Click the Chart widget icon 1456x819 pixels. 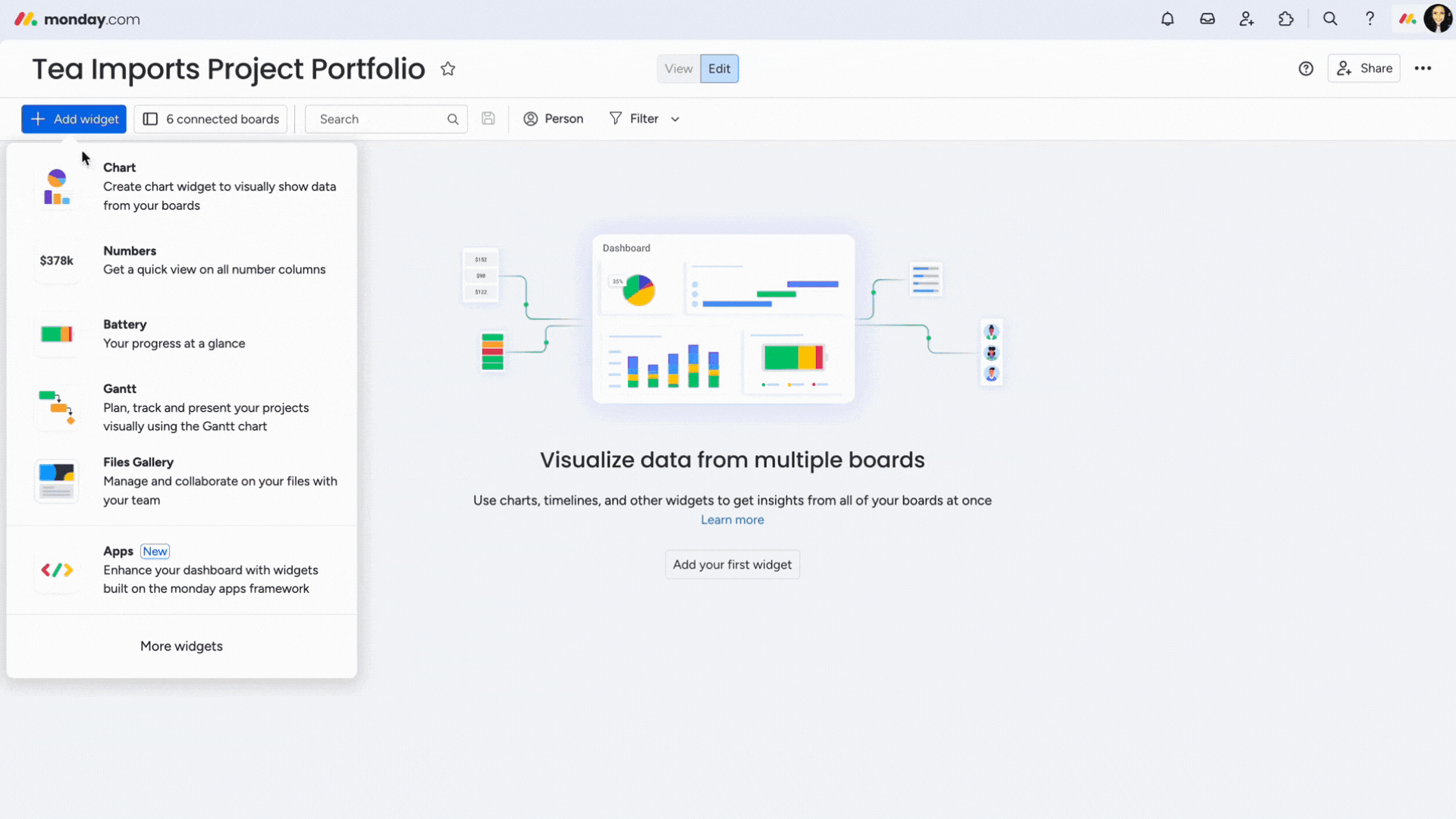pyautogui.click(x=57, y=186)
